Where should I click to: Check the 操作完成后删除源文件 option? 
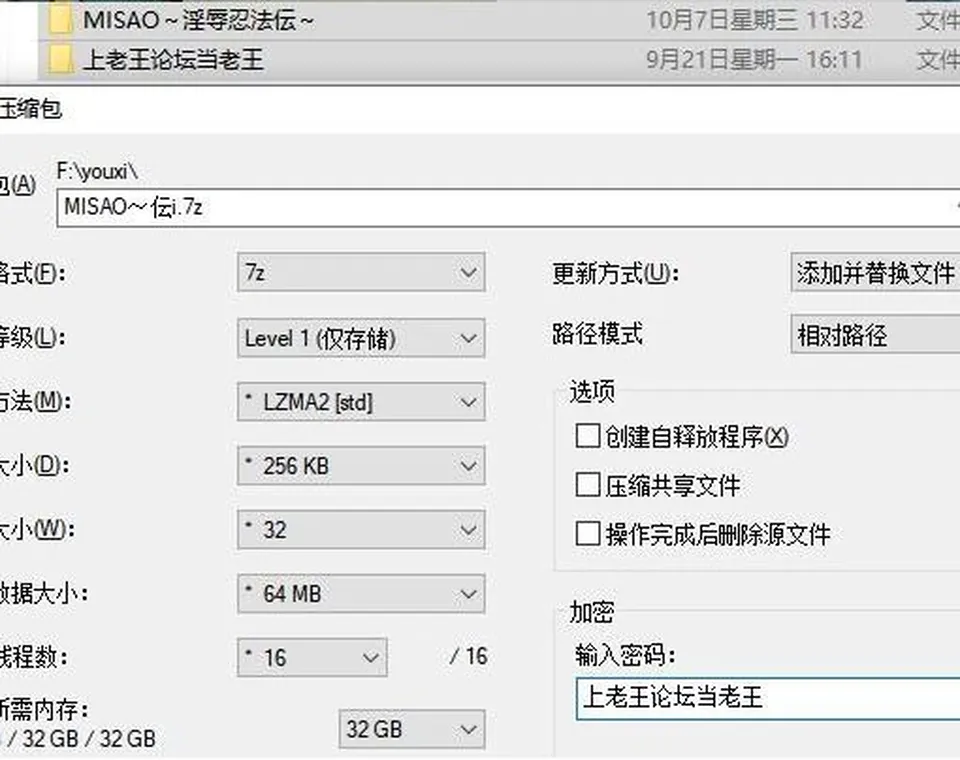(587, 534)
